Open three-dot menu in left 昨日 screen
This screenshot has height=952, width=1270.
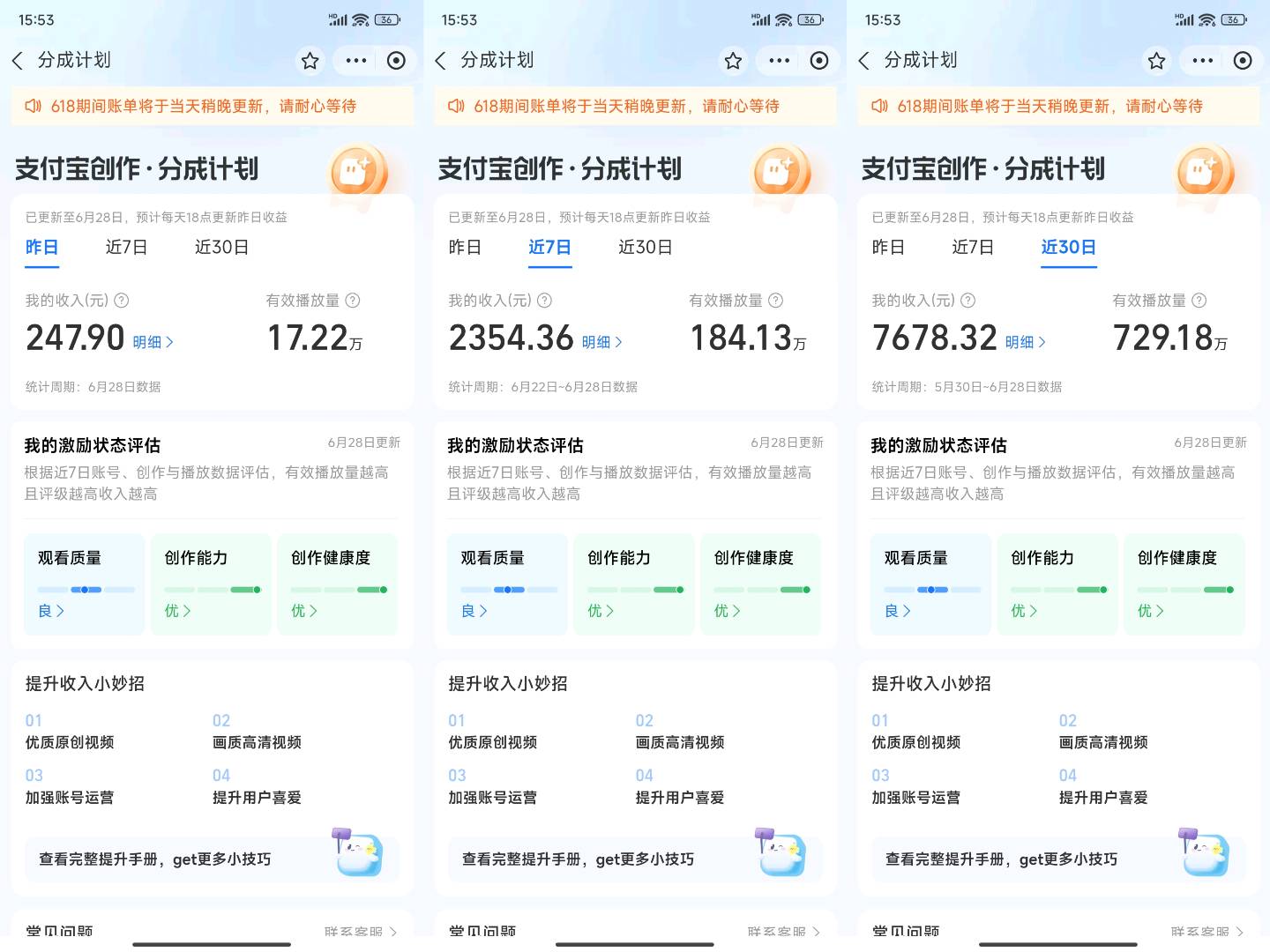click(356, 60)
